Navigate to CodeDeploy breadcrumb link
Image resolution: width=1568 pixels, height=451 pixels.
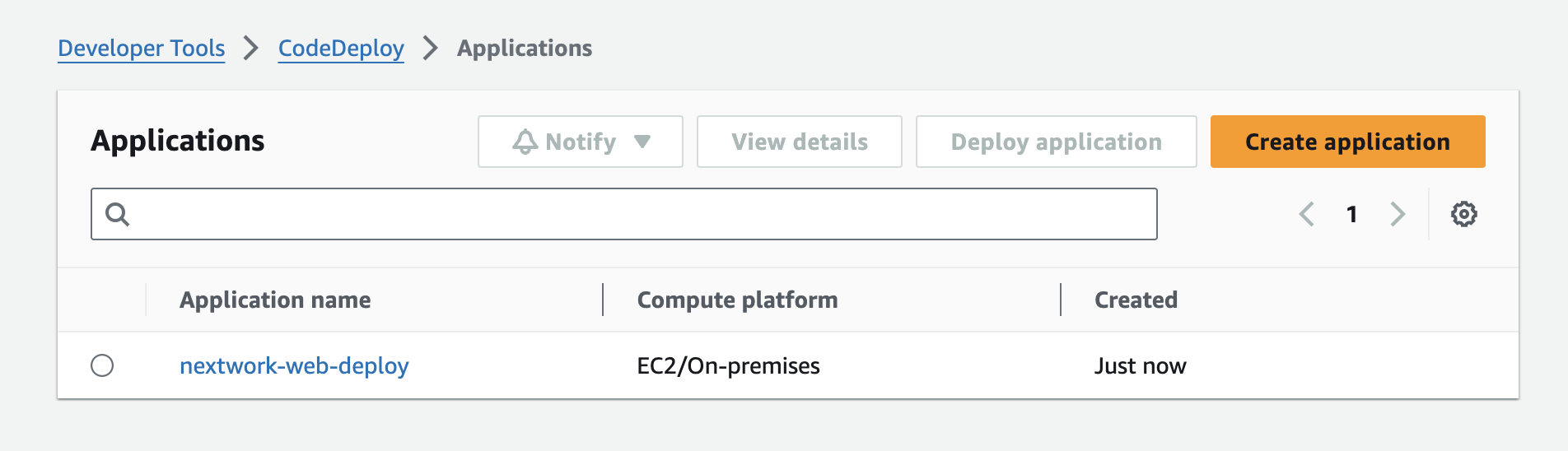click(x=341, y=49)
